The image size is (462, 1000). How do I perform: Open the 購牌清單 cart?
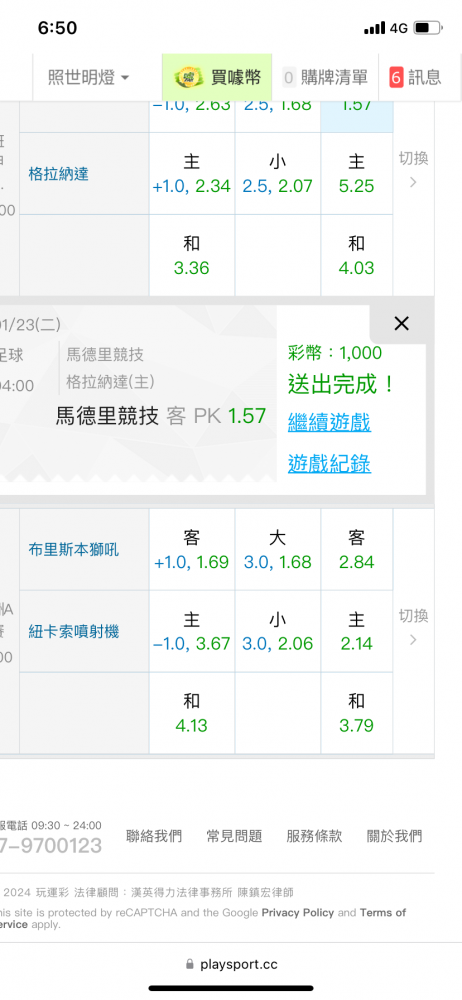pyautogui.click(x=325, y=78)
